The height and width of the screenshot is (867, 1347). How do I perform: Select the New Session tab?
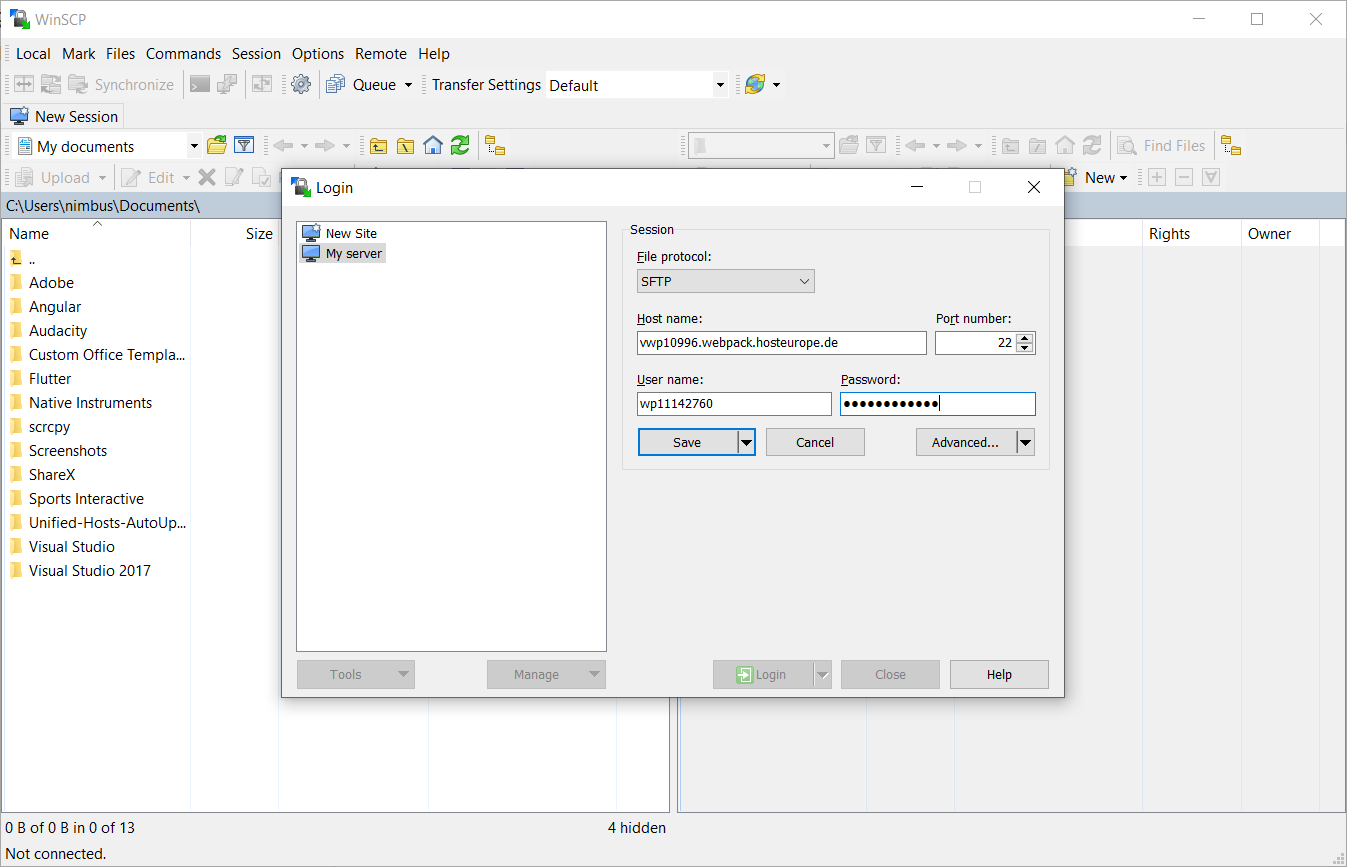(x=65, y=116)
